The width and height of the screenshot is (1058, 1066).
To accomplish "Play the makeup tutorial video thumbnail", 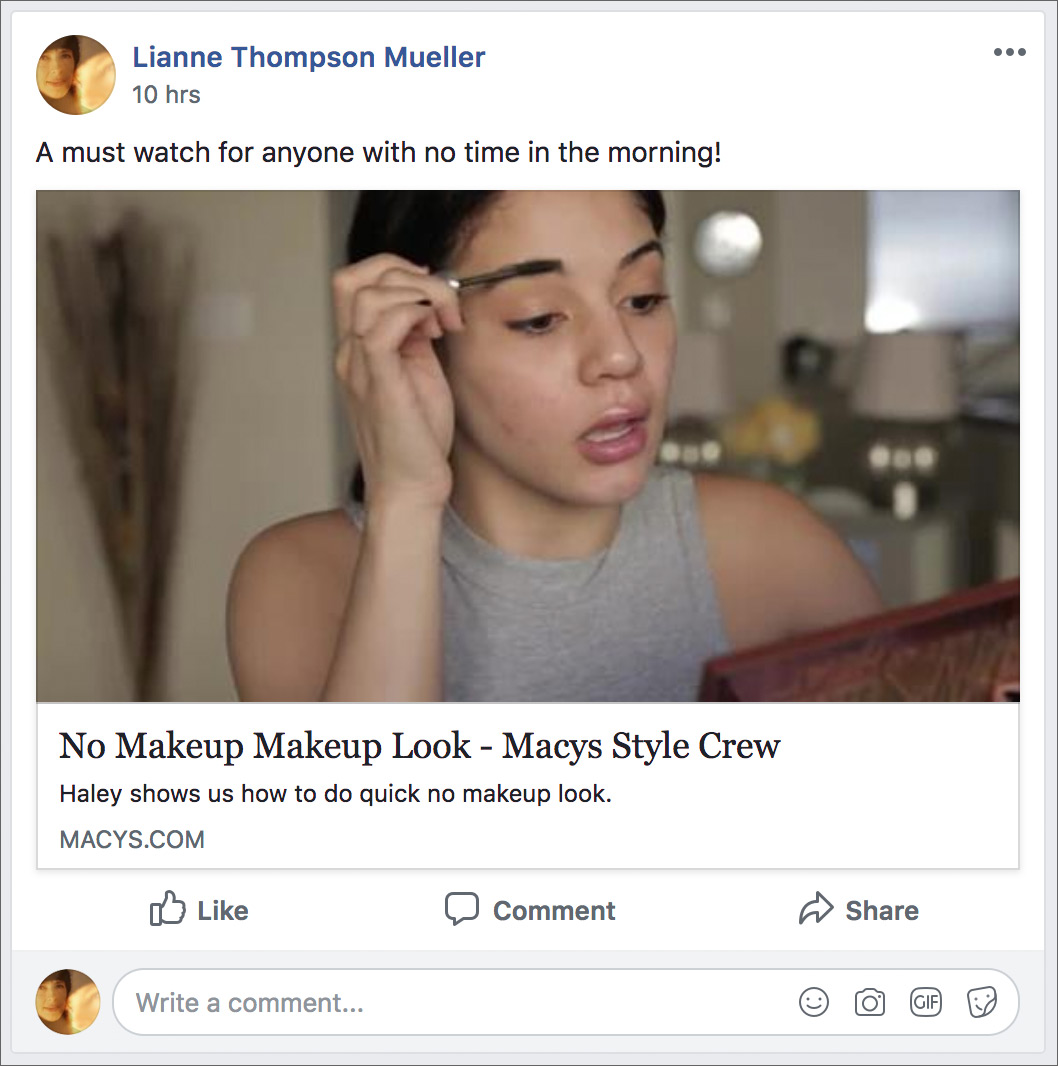I will [528, 446].
